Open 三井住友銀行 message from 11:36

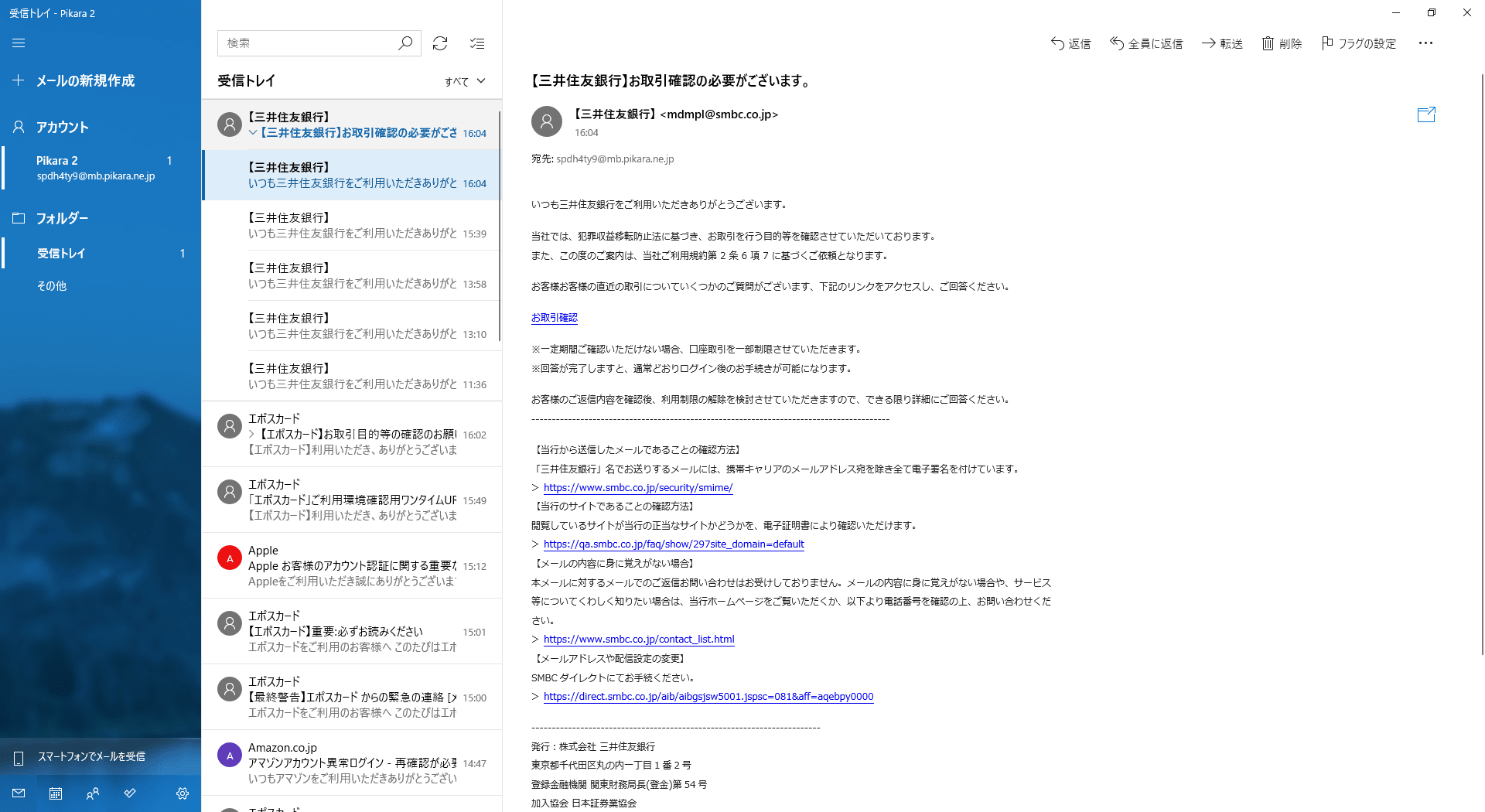[x=352, y=376]
